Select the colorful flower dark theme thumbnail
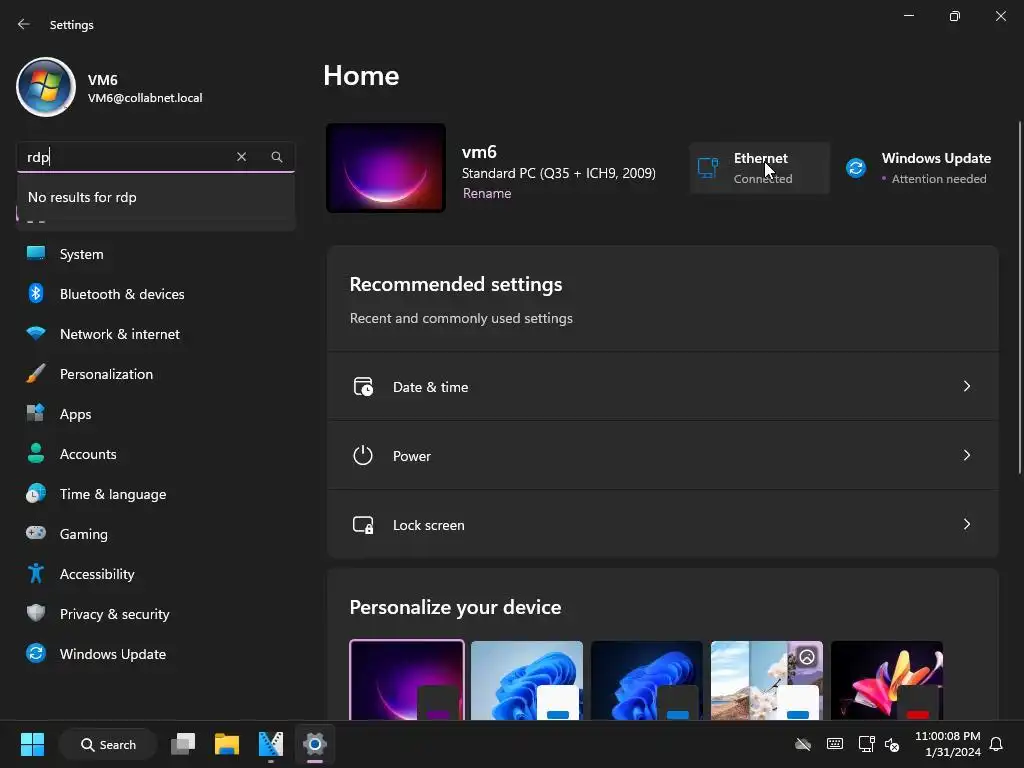The width and height of the screenshot is (1024, 768). tap(887, 680)
